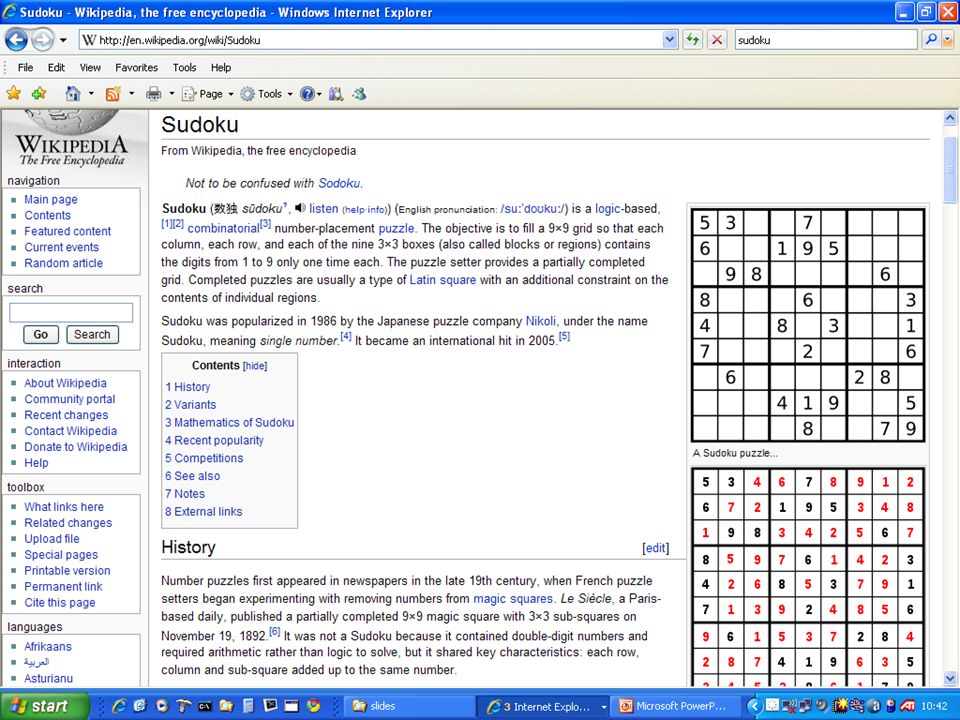Go back with the Back arrow button

17,40
